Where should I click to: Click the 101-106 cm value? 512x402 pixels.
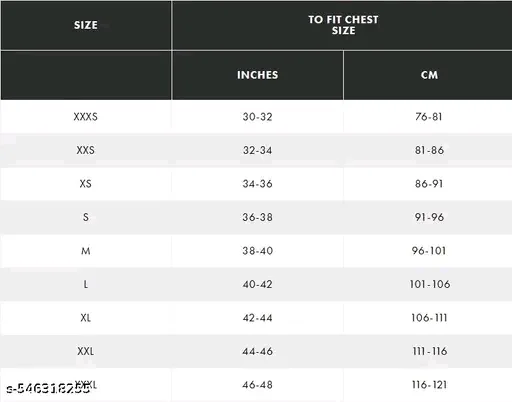click(430, 284)
